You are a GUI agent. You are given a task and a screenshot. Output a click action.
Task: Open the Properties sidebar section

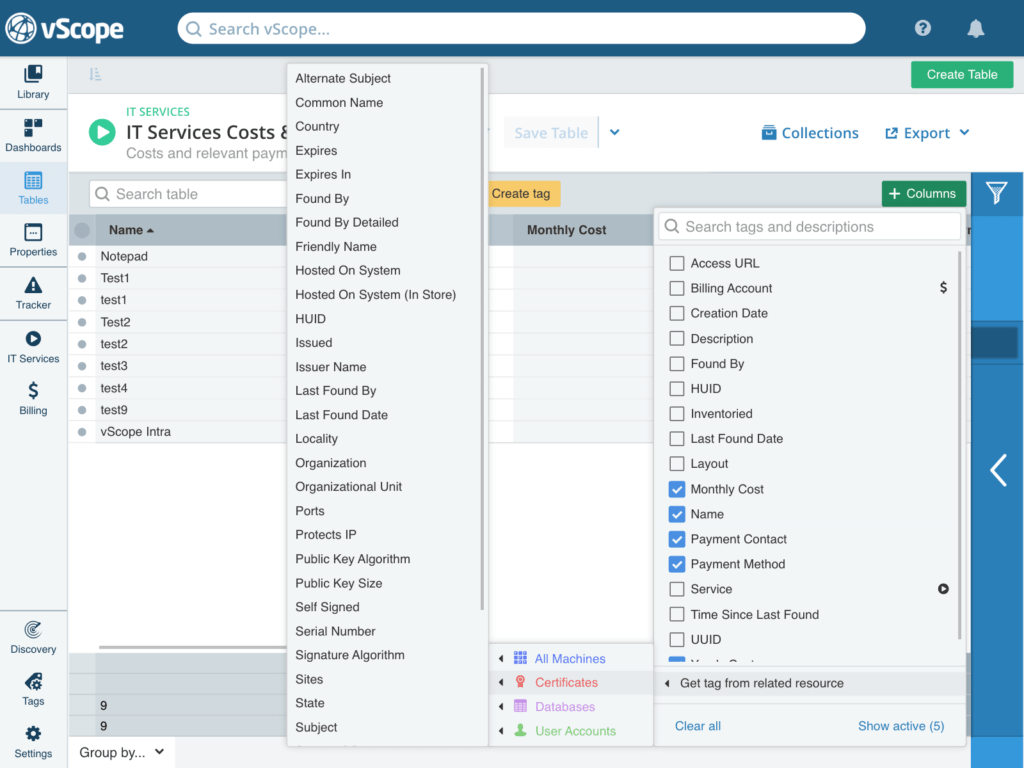tap(33, 240)
